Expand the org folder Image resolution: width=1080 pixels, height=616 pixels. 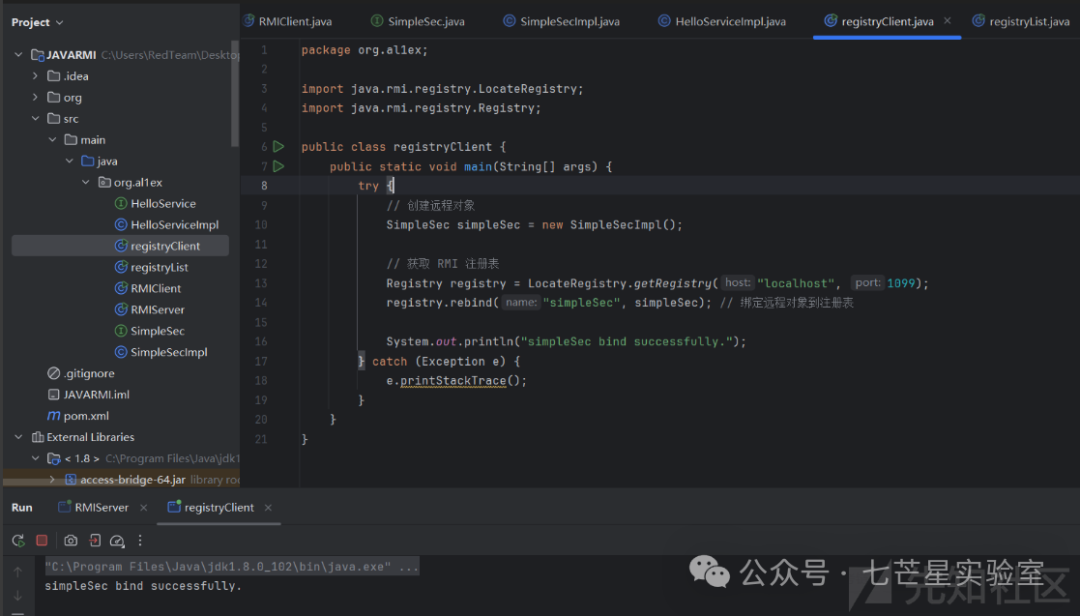35,97
